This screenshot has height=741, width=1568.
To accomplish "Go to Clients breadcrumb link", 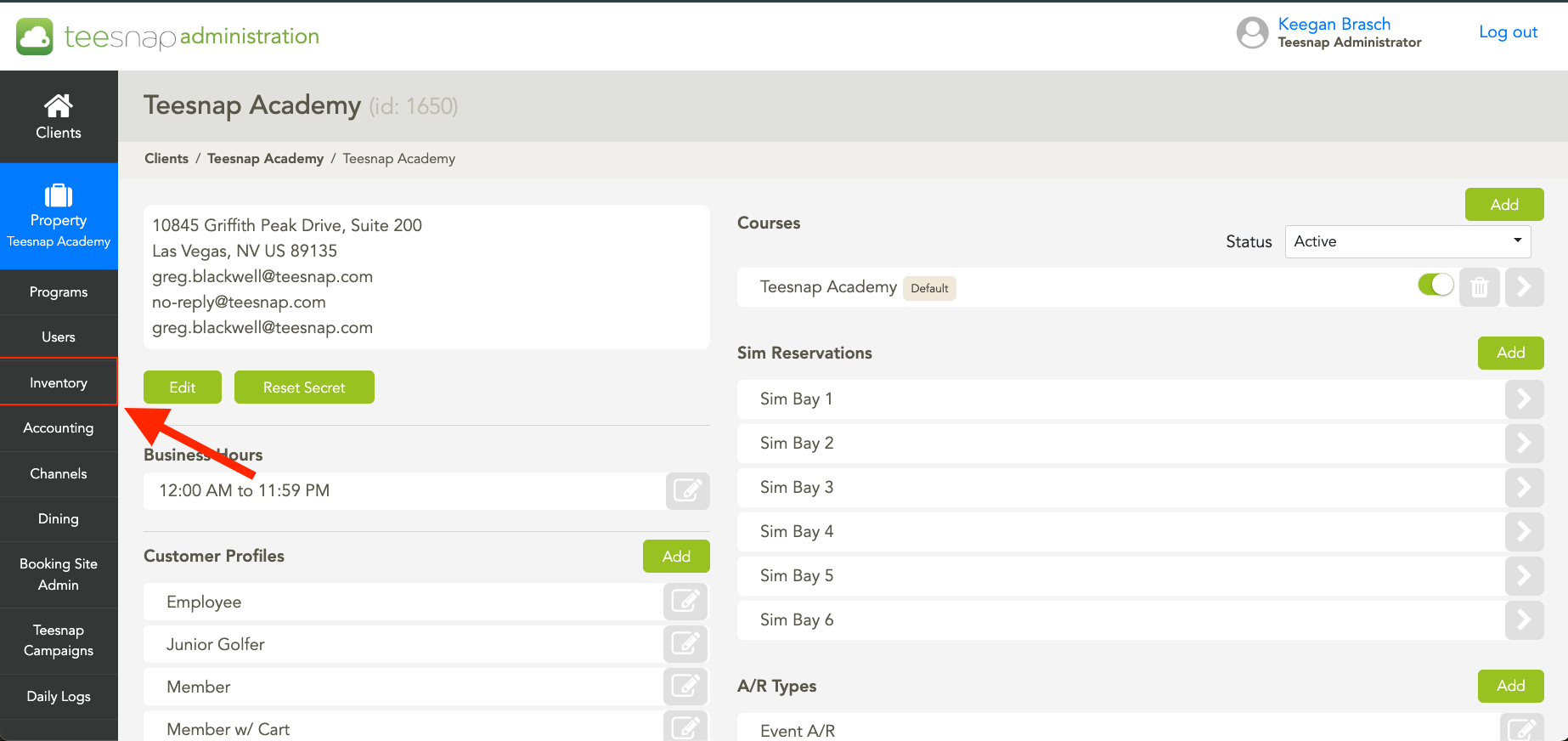I will pyautogui.click(x=166, y=159).
